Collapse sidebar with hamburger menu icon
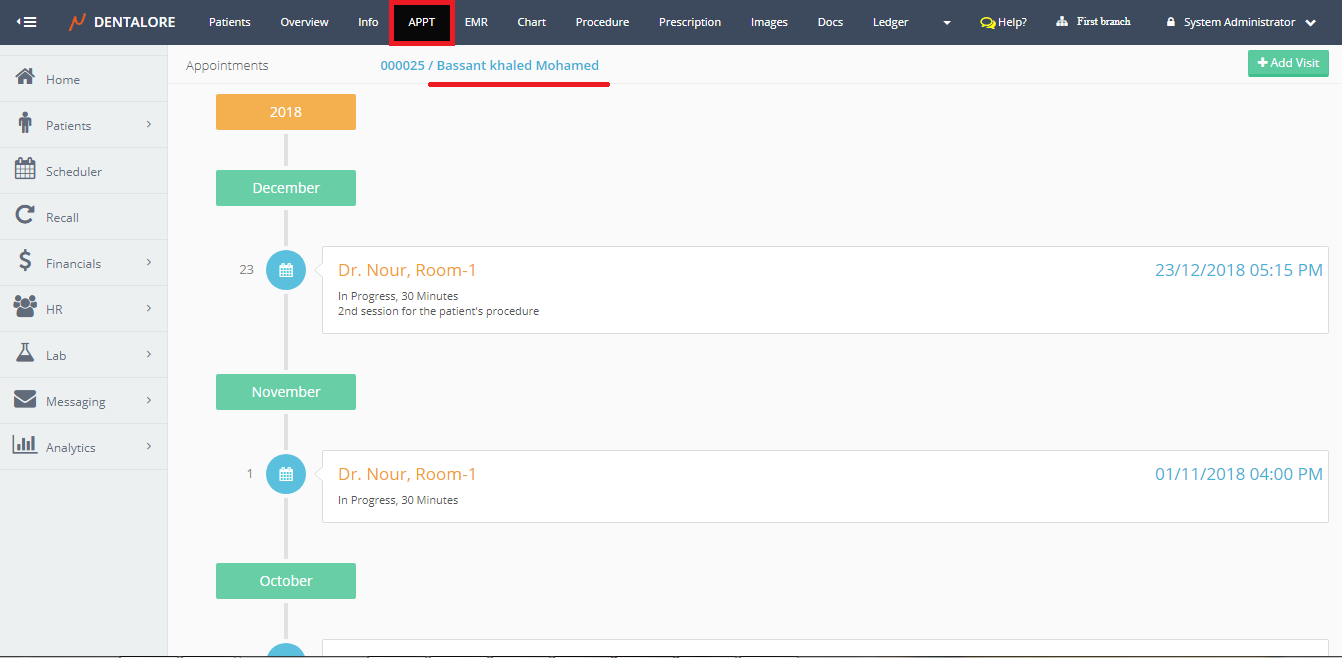Viewport: 1342px width, 658px height. 27,22
